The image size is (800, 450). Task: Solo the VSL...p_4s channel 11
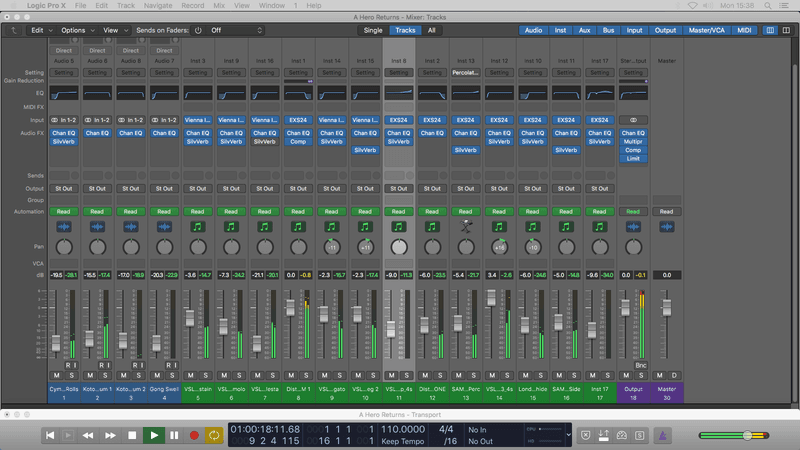coord(407,375)
